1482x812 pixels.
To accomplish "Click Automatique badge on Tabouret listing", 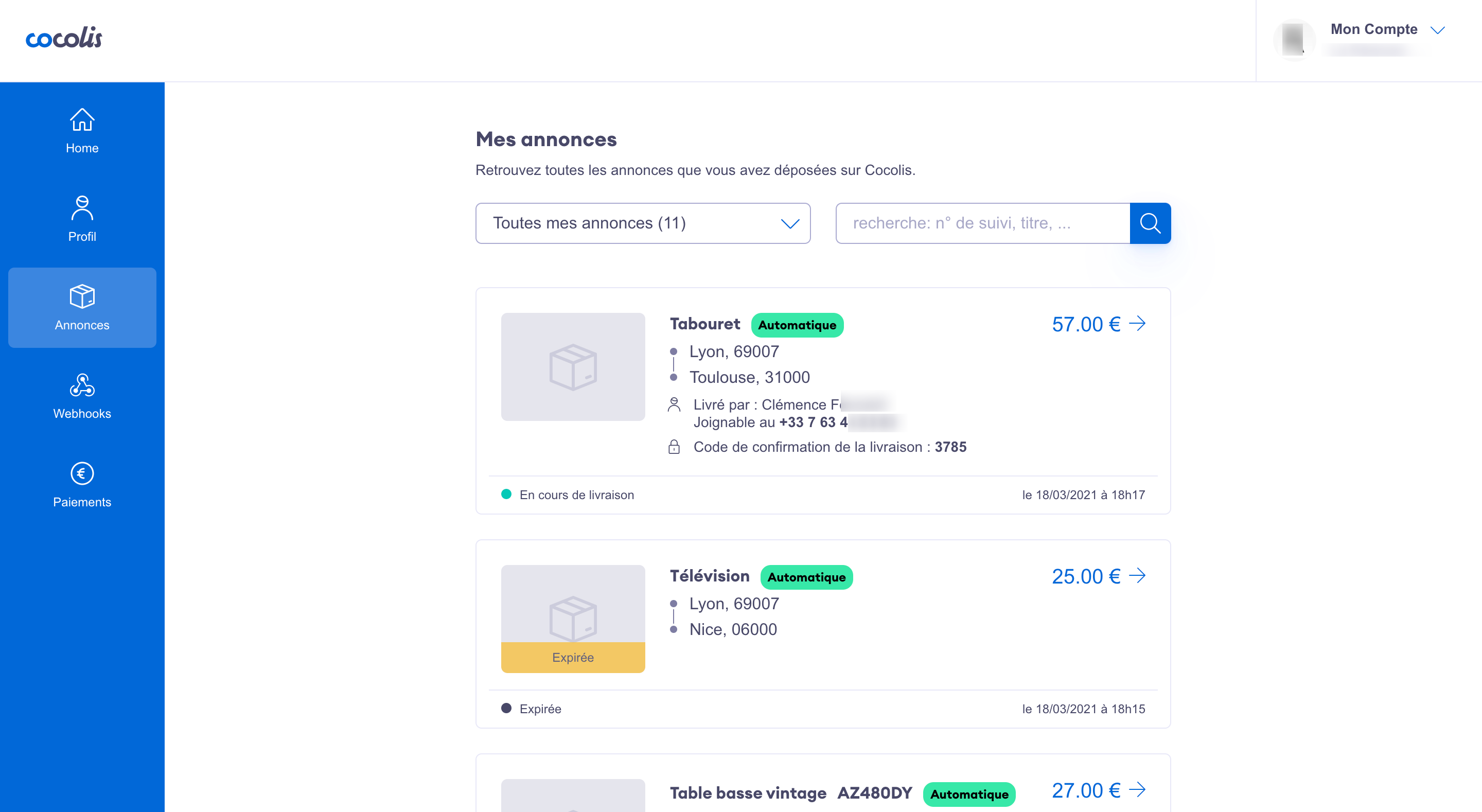I will point(797,325).
